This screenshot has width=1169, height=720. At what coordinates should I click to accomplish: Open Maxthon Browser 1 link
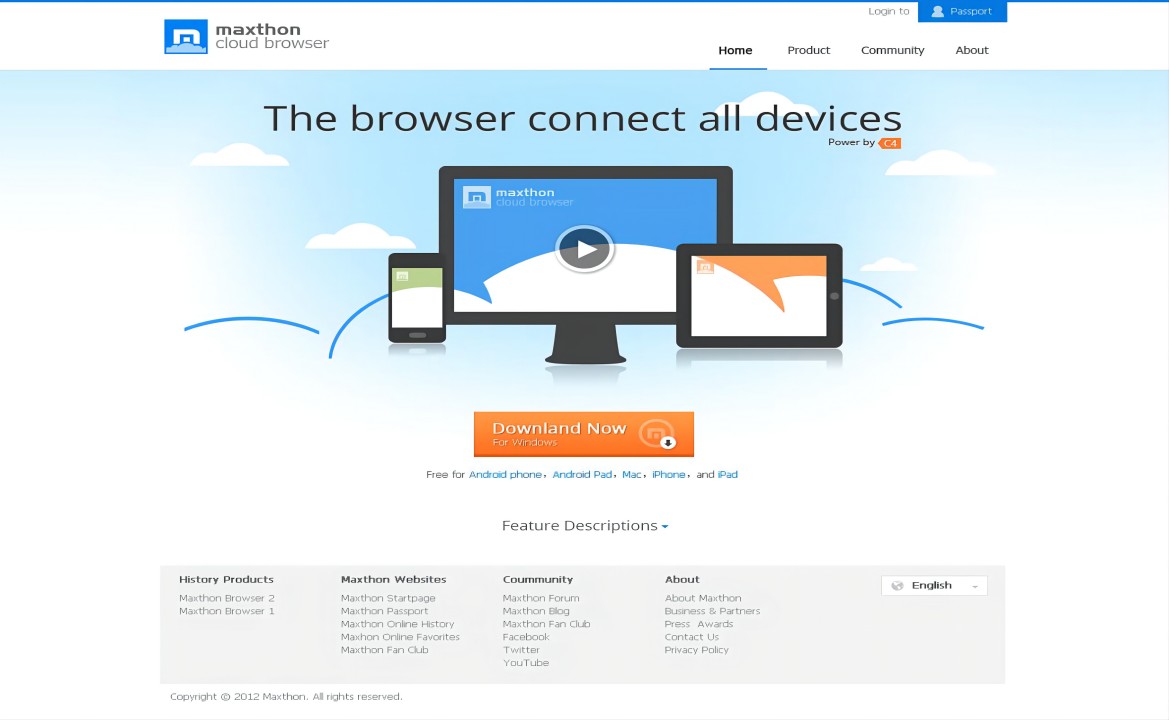coord(227,611)
